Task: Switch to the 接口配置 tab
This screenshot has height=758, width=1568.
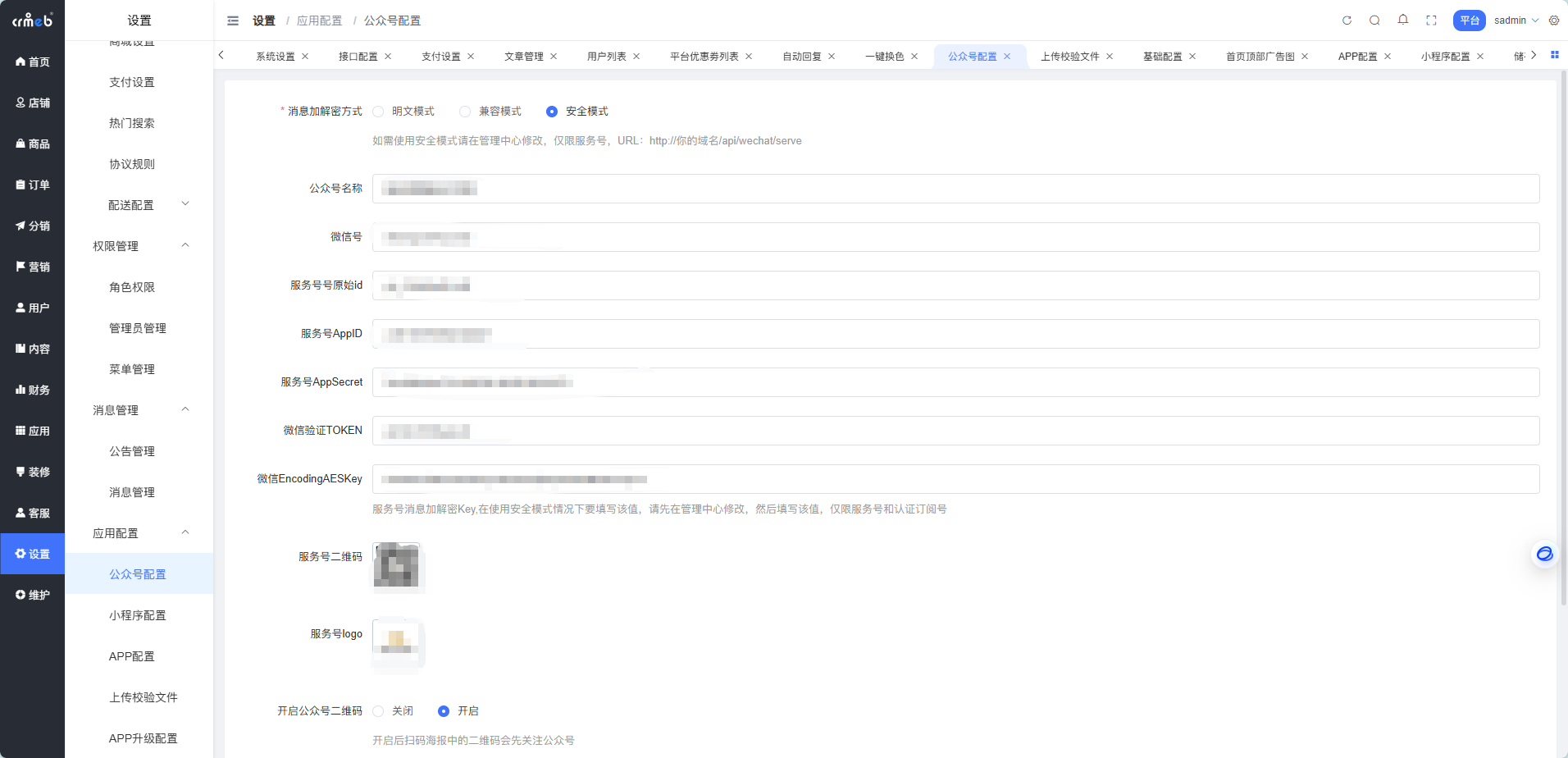Action: coord(358,57)
